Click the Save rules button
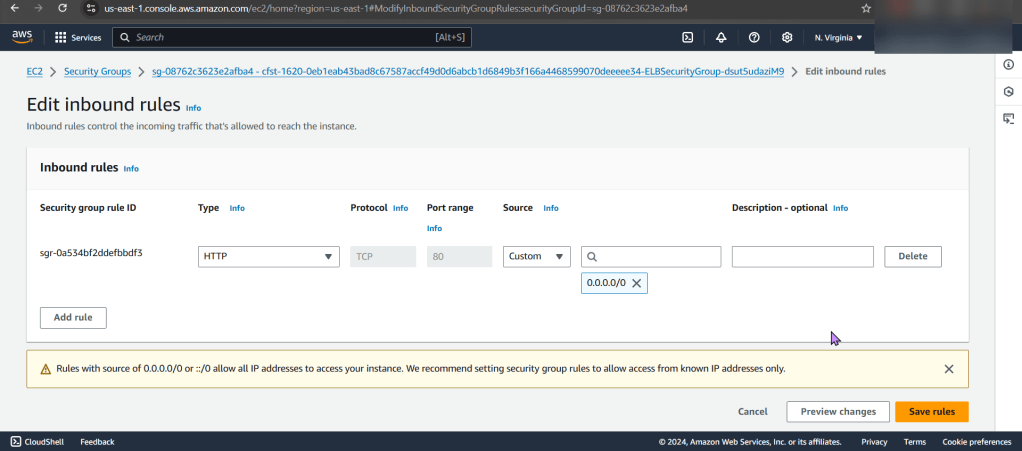1022x451 pixels. point(931,411)
